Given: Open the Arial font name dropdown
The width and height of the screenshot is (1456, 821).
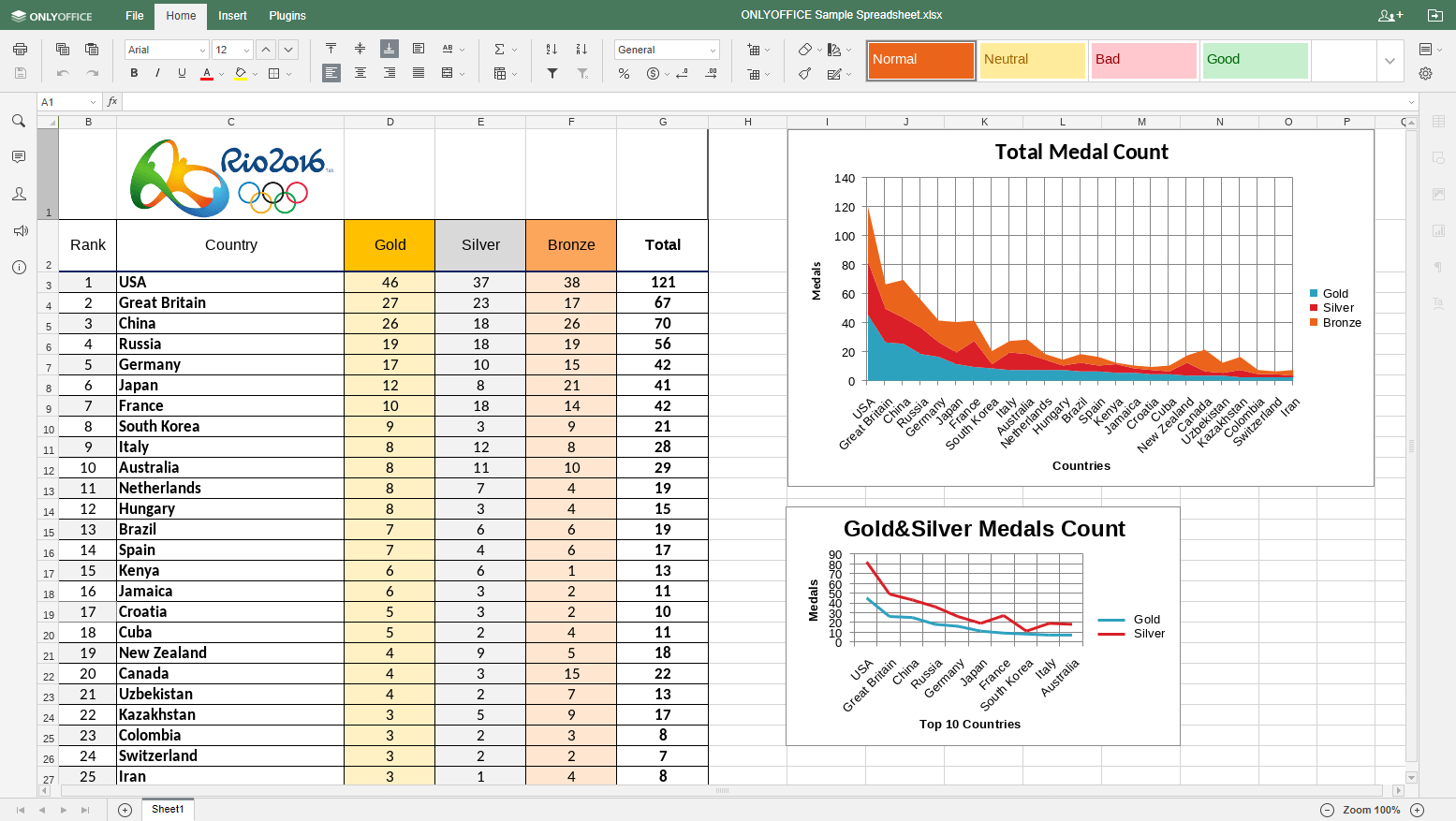Looking at the screenshot, I should coord(202,51).
